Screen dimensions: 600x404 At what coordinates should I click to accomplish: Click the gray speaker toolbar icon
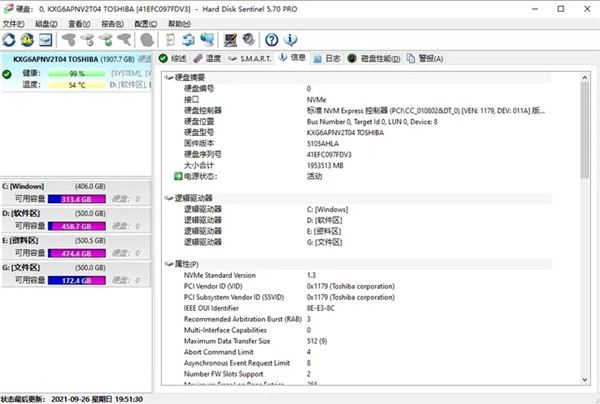(x=248, y=39)
